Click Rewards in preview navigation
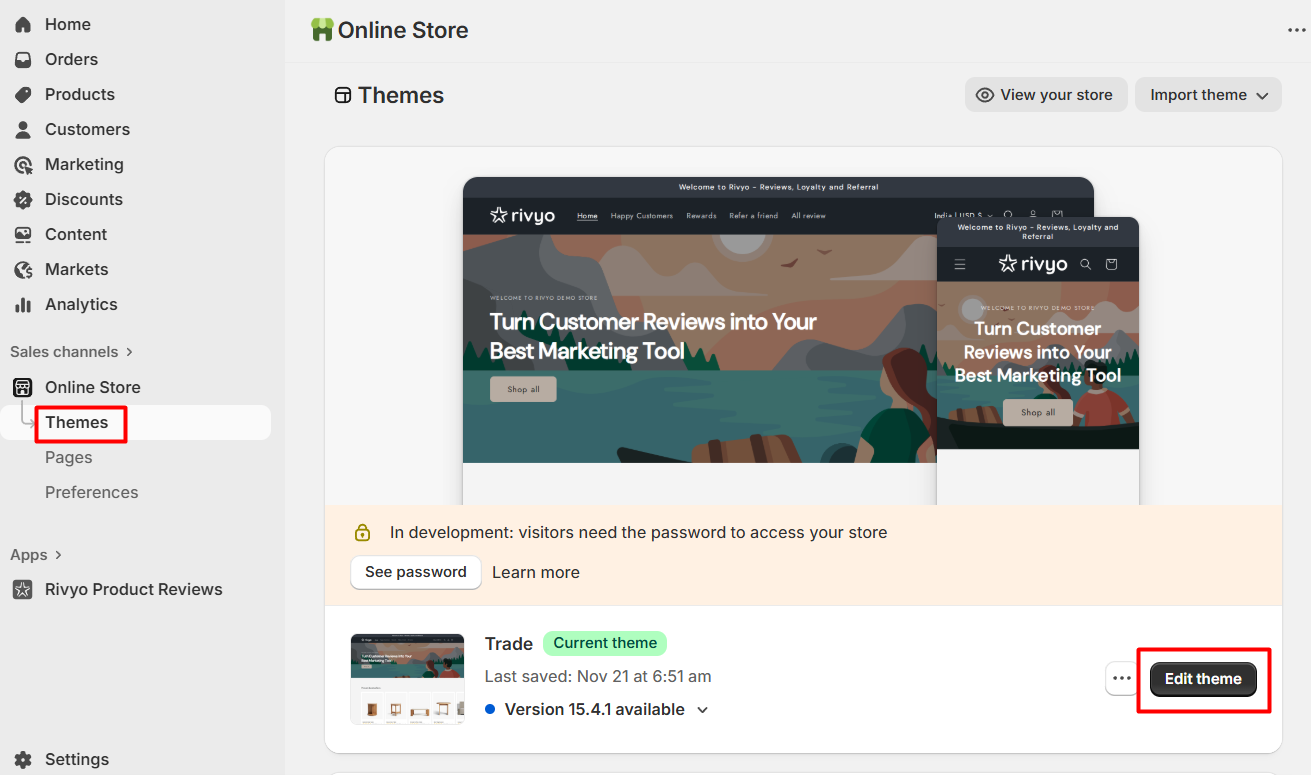 point(701,216)
